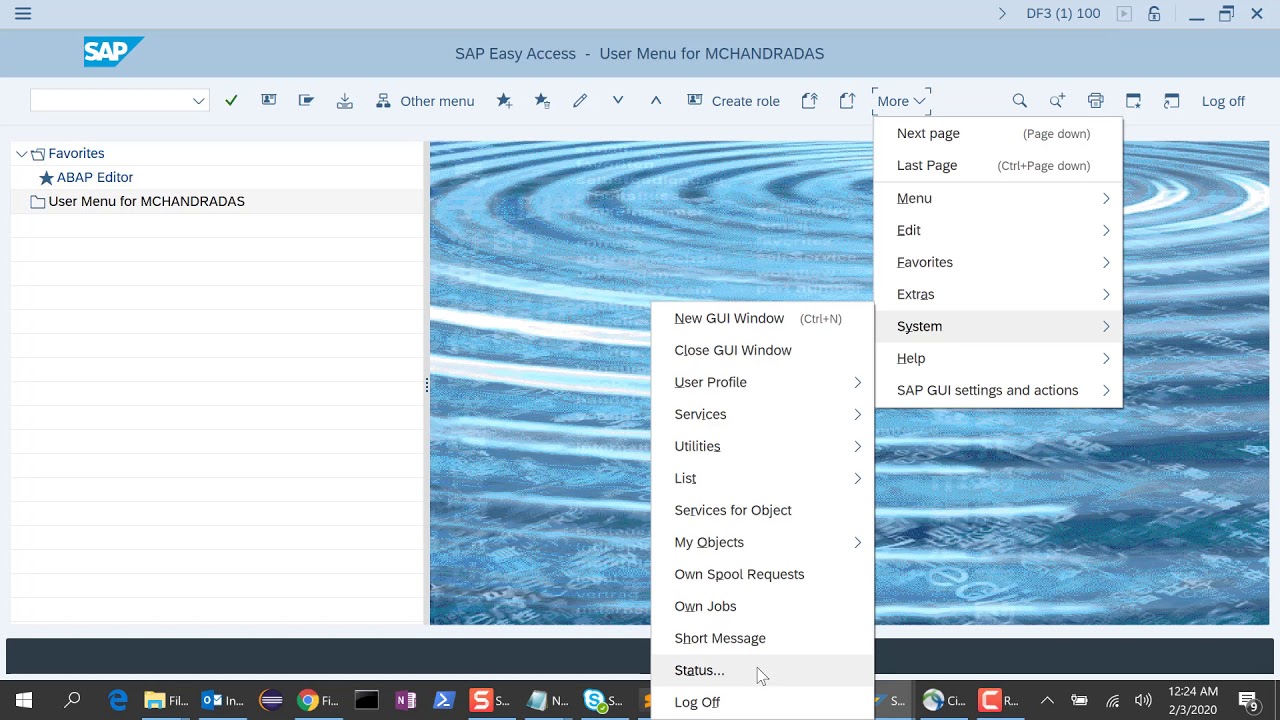
Task: Click the SAP menu icon in the toolbar
Action: (269, 100)
